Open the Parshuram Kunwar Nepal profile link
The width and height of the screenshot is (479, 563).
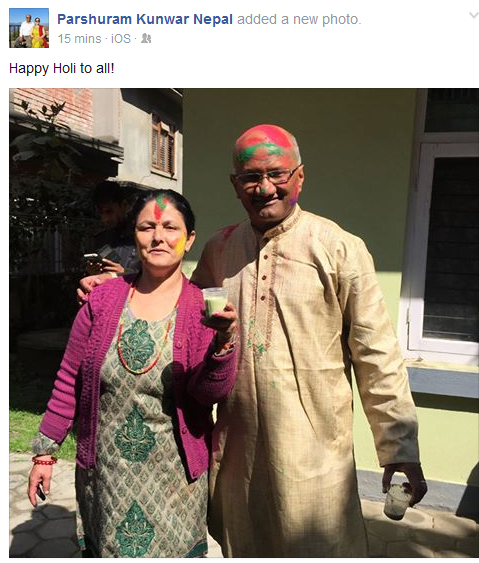(x=145, y=19)
